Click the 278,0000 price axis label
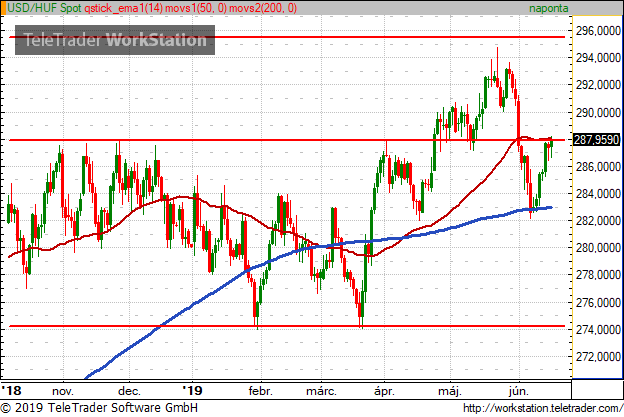The image size is (624, 417). 598,275
